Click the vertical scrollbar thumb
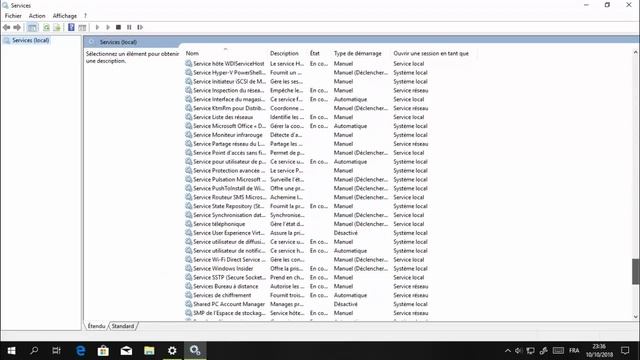 (x=636, y=271)
